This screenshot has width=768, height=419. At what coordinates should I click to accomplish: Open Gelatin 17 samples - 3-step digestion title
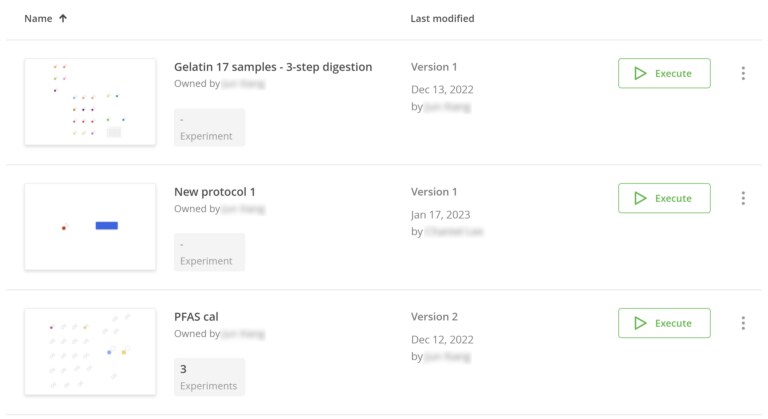click(273, 67)
